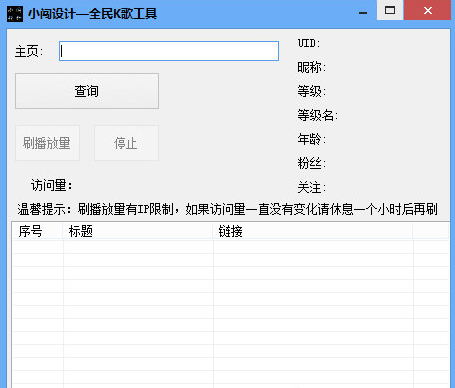The width and height of the screenshot is (455, 388).
Task: Click the 温馨提示 notice text
Action: point(227,209)
